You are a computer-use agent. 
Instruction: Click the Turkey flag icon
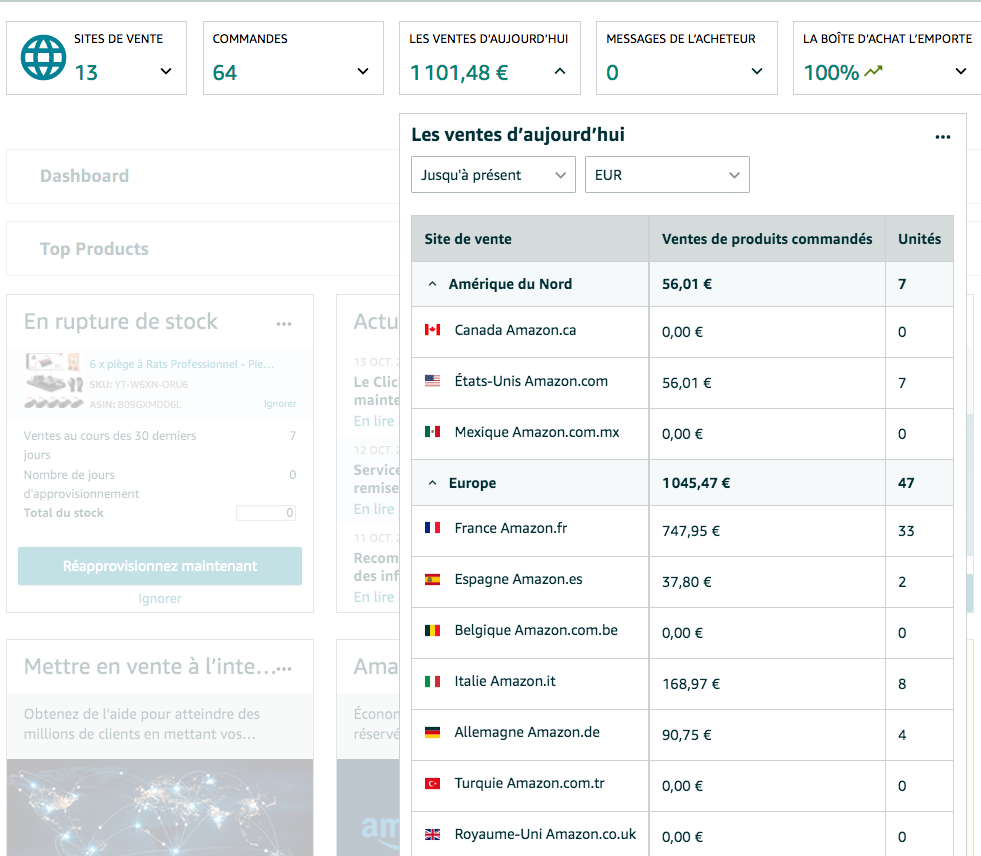(432, 783)
